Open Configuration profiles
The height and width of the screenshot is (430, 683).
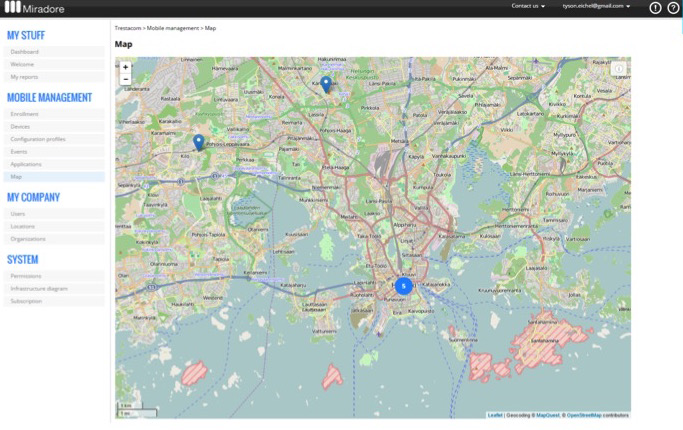click(54, 139)
